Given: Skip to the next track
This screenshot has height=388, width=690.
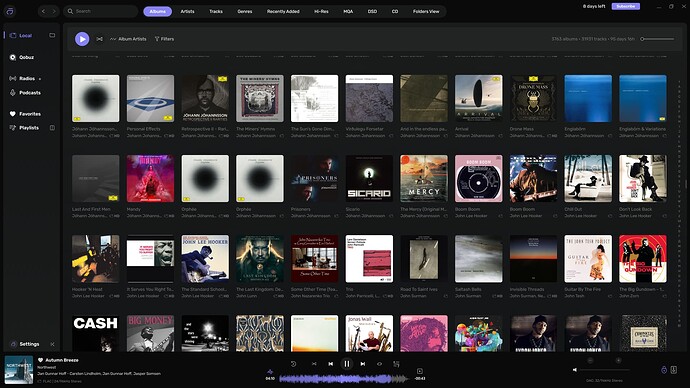Looking at the screenshot, I should pos(363,364).
